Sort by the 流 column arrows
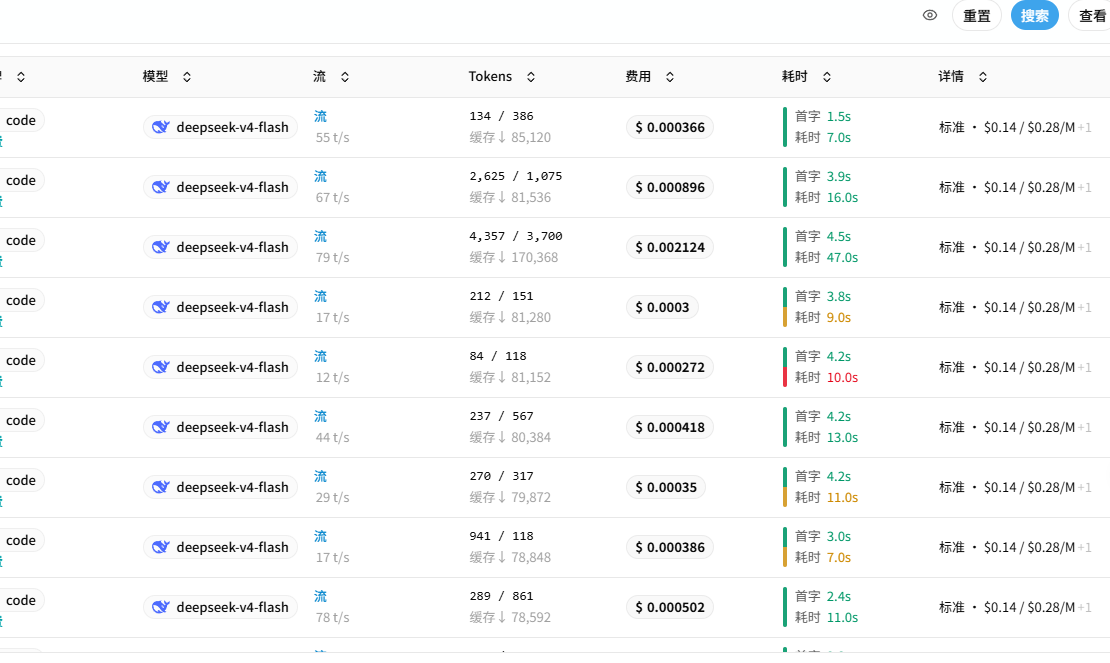The width and height of the screenshot is (1110, 663). pyautogui.click(x=345, y=76)
